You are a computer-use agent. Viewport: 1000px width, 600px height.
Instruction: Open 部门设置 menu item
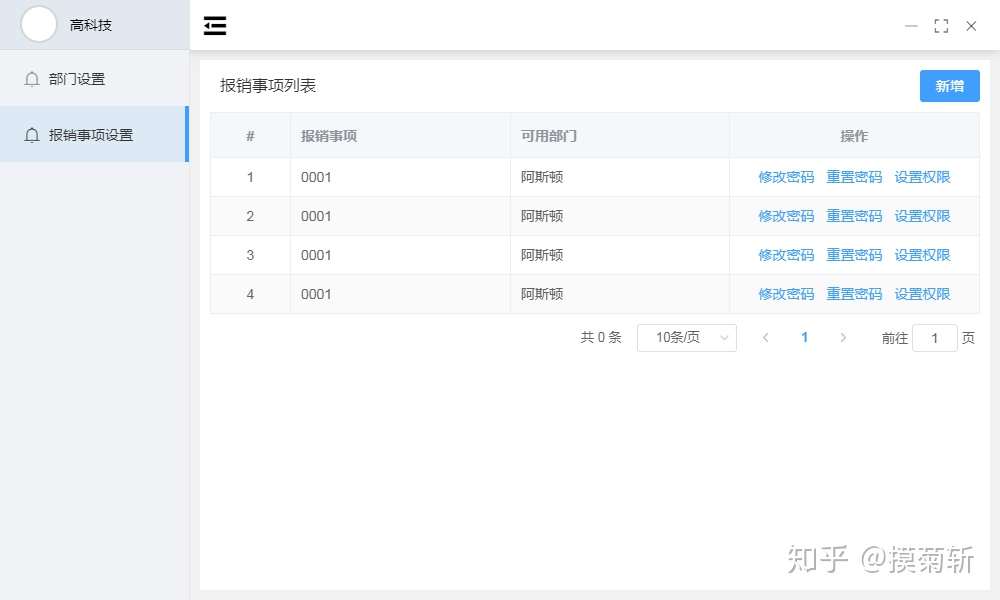coord(94,78)
